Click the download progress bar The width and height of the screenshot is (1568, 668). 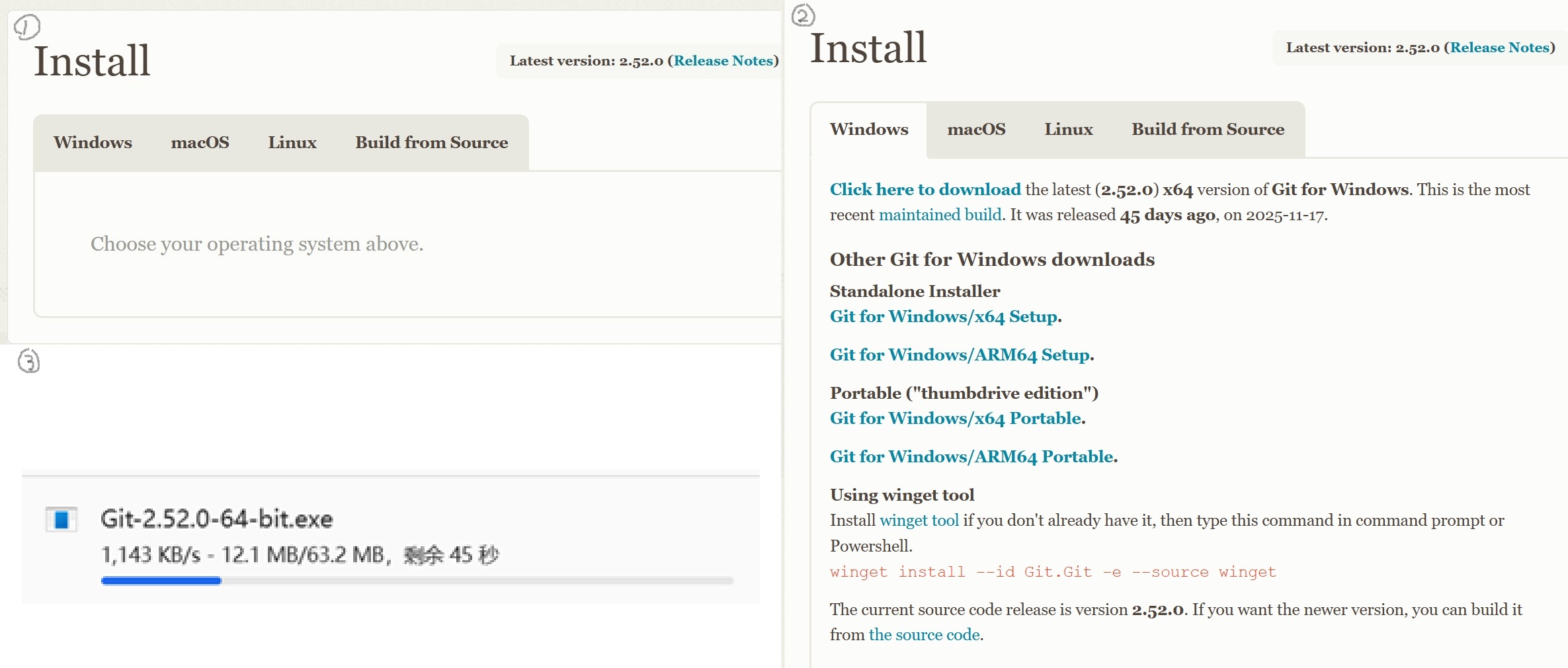pyautogui.click(x=417, y=581)
